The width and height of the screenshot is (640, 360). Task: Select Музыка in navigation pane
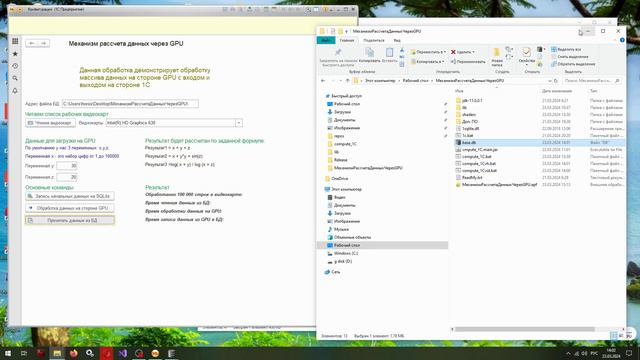(x=341, y=229)
